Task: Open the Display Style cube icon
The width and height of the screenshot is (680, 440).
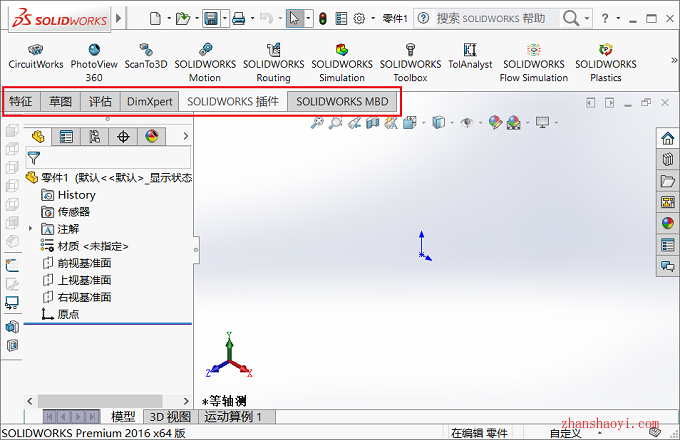Action: pos(438,123)
